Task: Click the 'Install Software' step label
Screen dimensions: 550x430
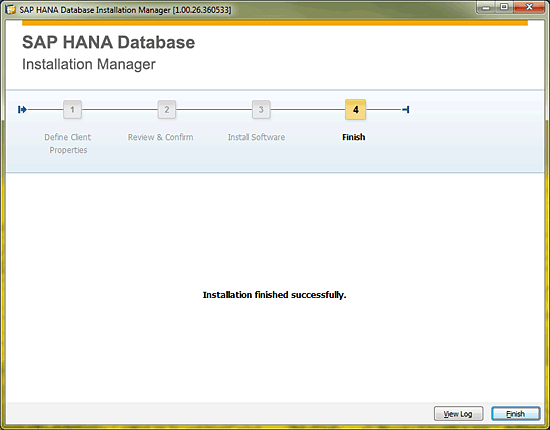Action: coord(256,137)
